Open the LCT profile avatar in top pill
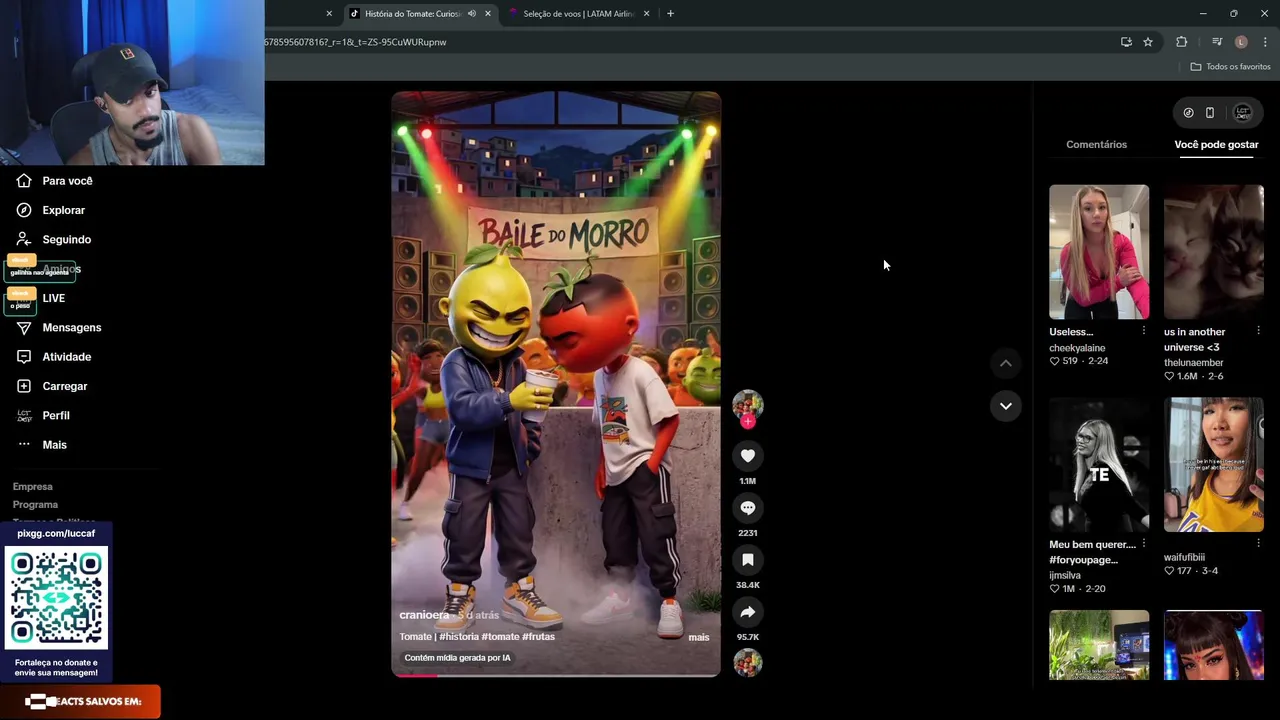Viewport: 1280px width, 720px height. click(x=1243, y=113)
